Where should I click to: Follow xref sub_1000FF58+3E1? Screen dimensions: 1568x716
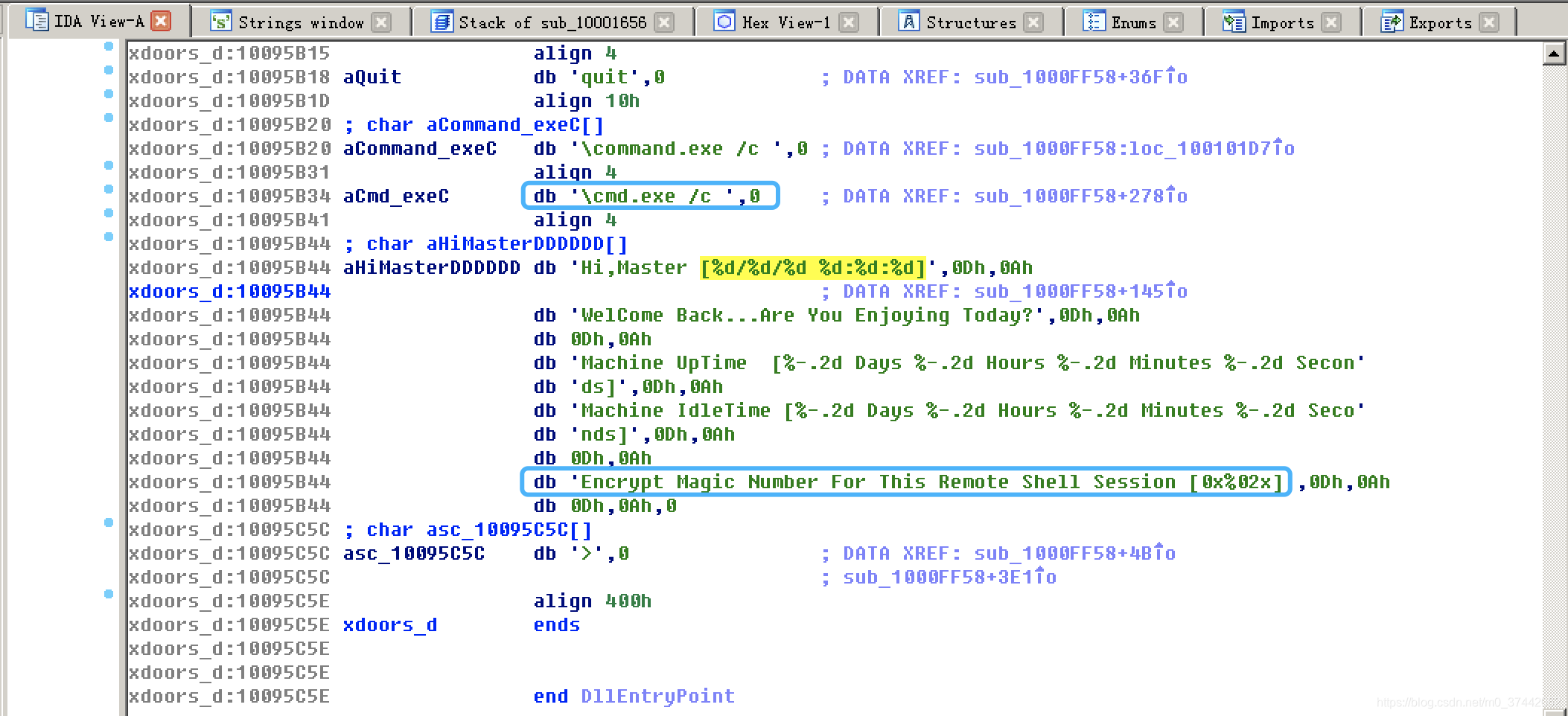[949, 577]
